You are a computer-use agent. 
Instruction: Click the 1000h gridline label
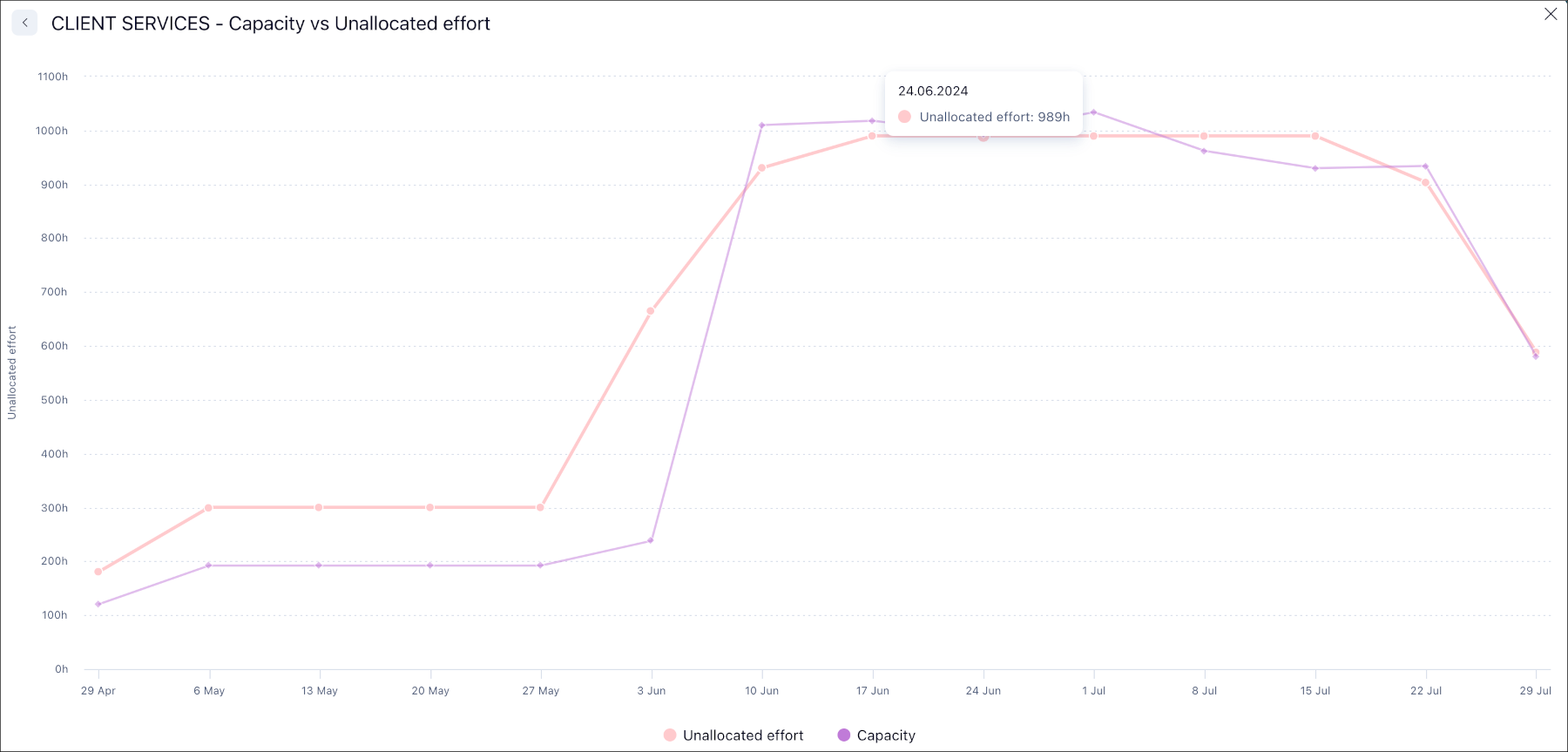coord(52,130)
